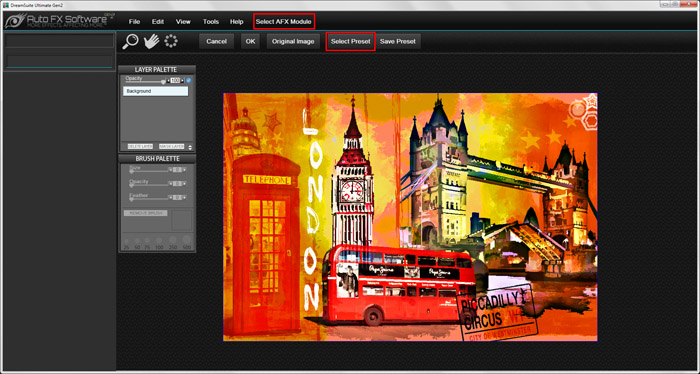This screenshot has height=374, width=700.
Task: Click the Mask Layer button
Action: [171, 146]
